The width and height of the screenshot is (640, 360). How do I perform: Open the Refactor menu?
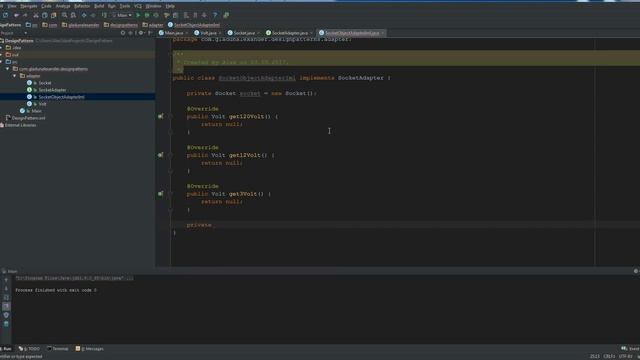coord(82,6)
